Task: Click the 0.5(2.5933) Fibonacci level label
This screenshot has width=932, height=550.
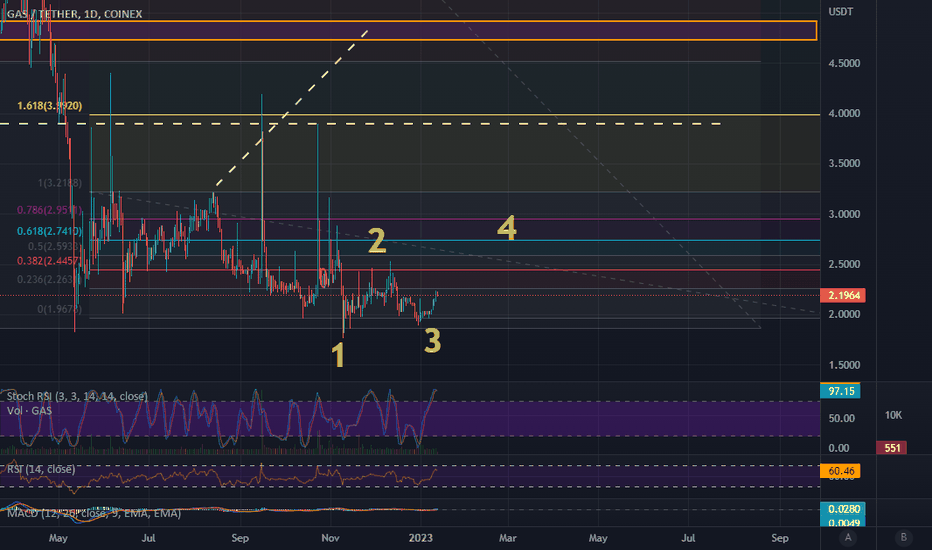Action: 55,246
